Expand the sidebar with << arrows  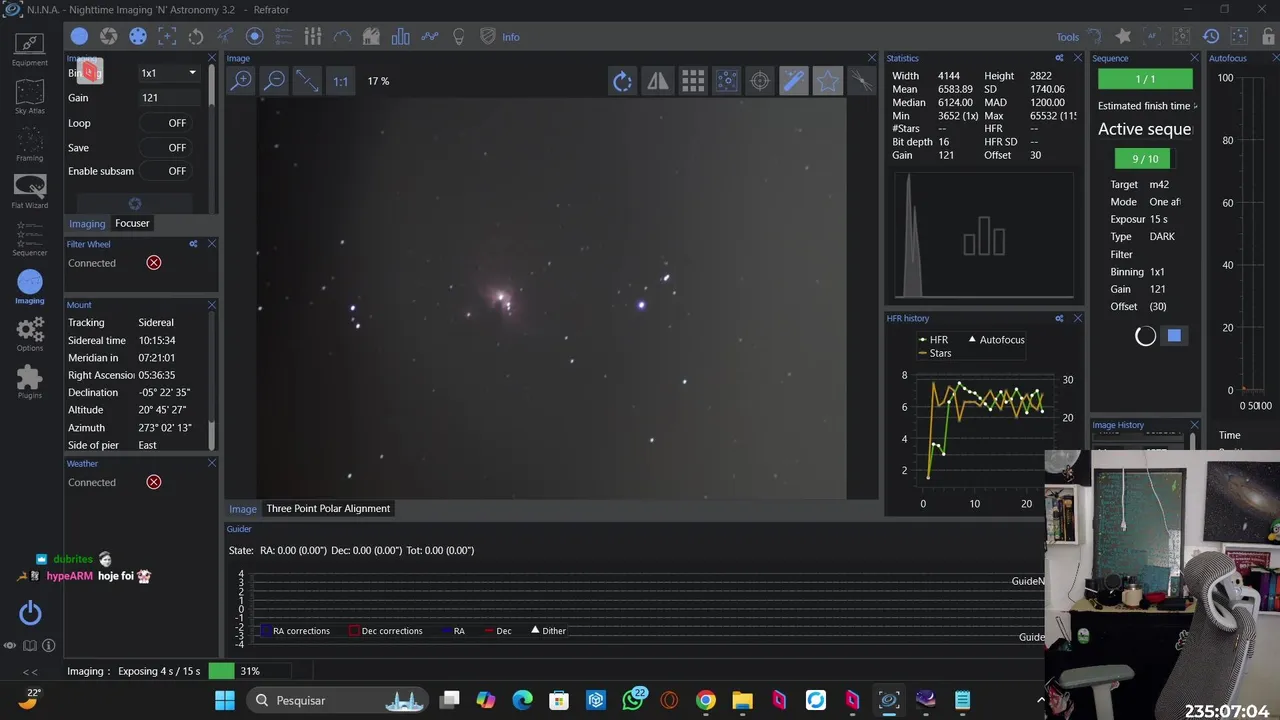30,672
